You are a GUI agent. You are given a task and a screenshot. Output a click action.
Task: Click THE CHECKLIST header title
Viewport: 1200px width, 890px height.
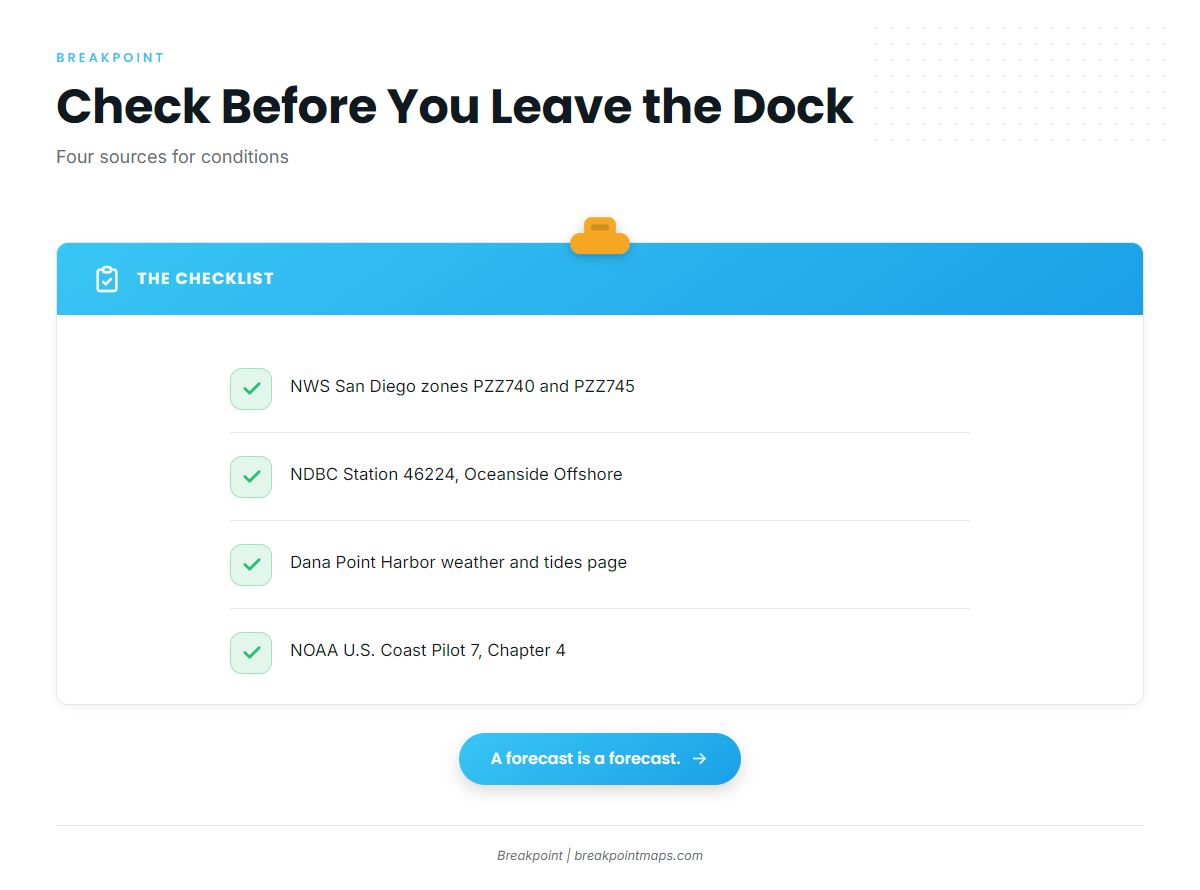point(205,279)
